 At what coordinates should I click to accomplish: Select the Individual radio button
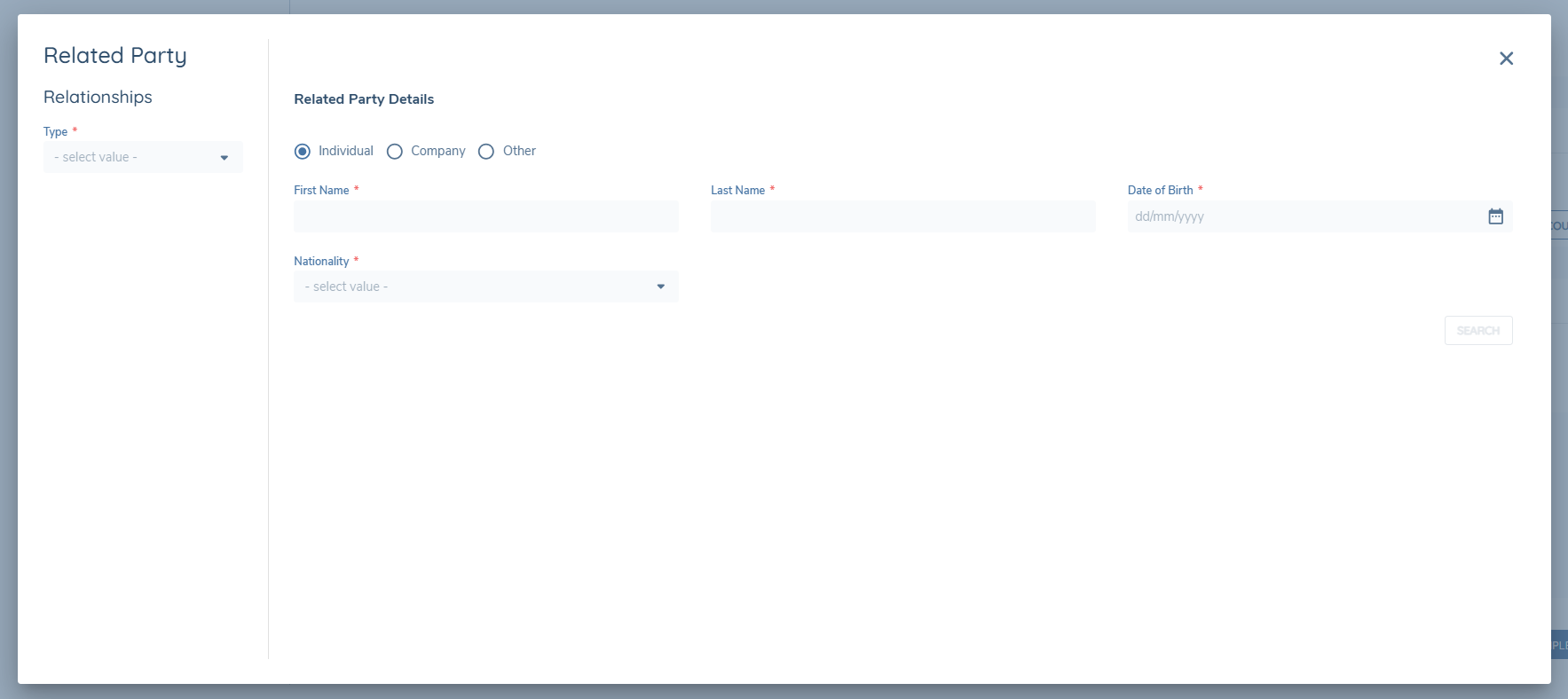tap(303, 152)
